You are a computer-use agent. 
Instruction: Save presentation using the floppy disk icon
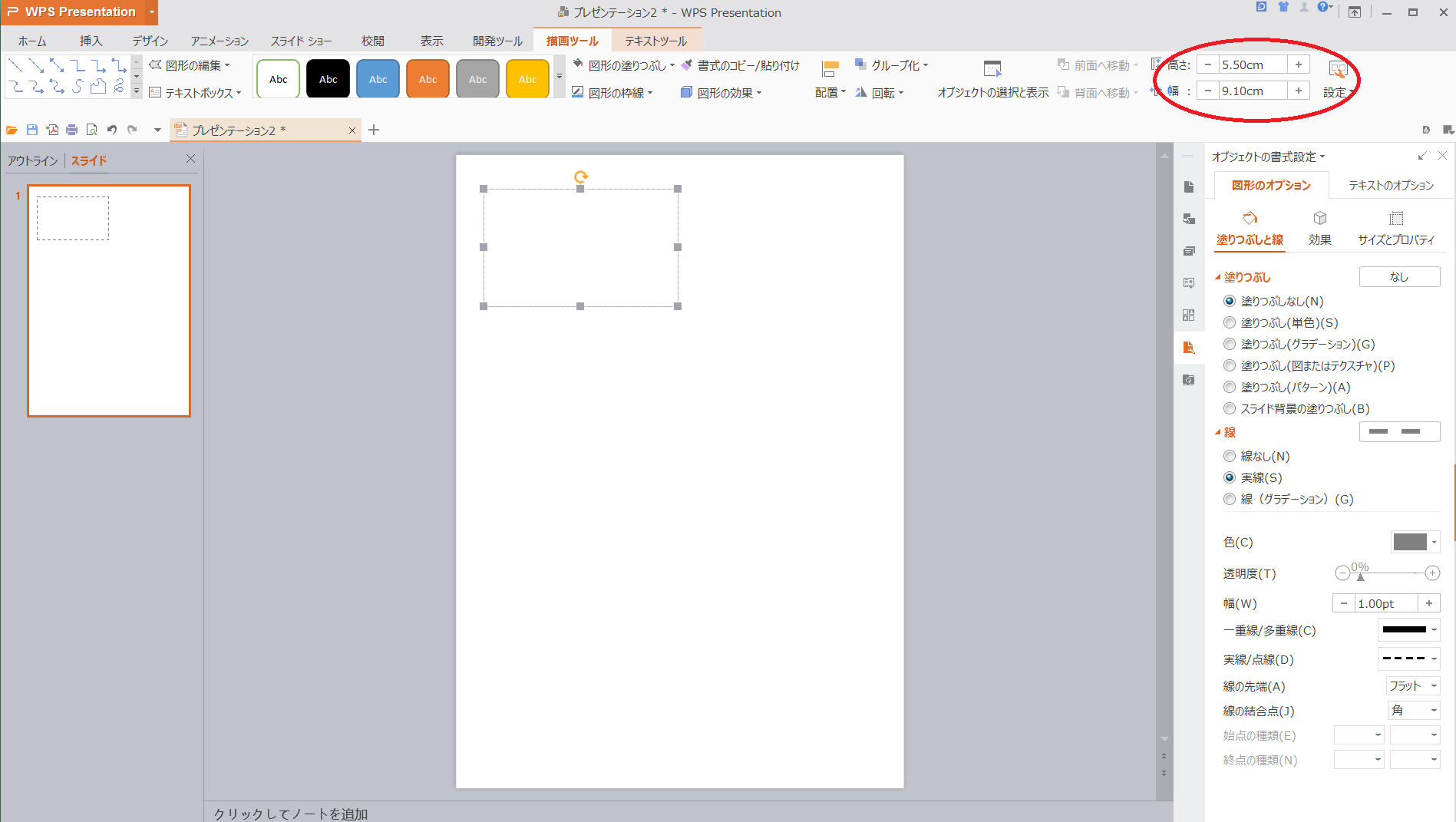coord(31,130)
